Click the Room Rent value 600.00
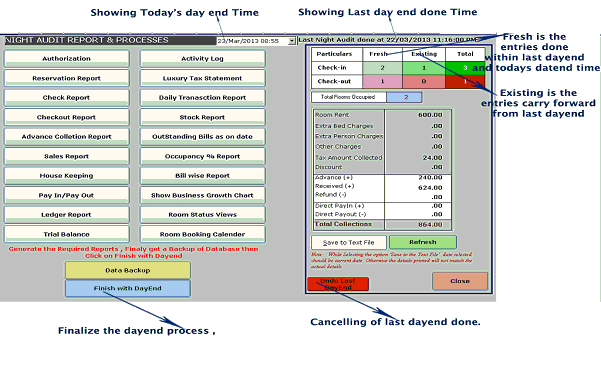 [430, 115]
